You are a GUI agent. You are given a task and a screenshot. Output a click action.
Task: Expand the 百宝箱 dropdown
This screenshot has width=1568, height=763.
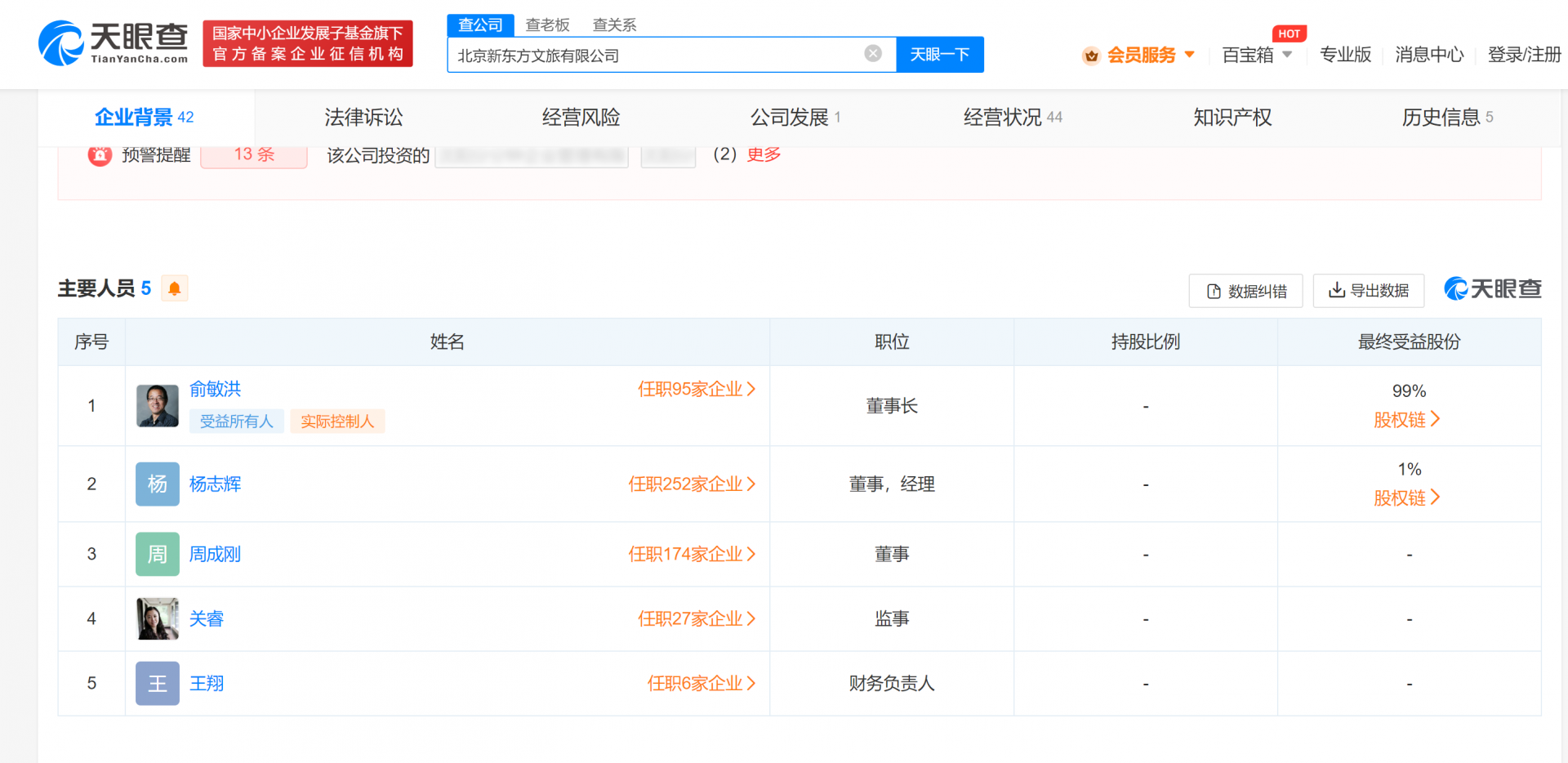pos(1287,55)
